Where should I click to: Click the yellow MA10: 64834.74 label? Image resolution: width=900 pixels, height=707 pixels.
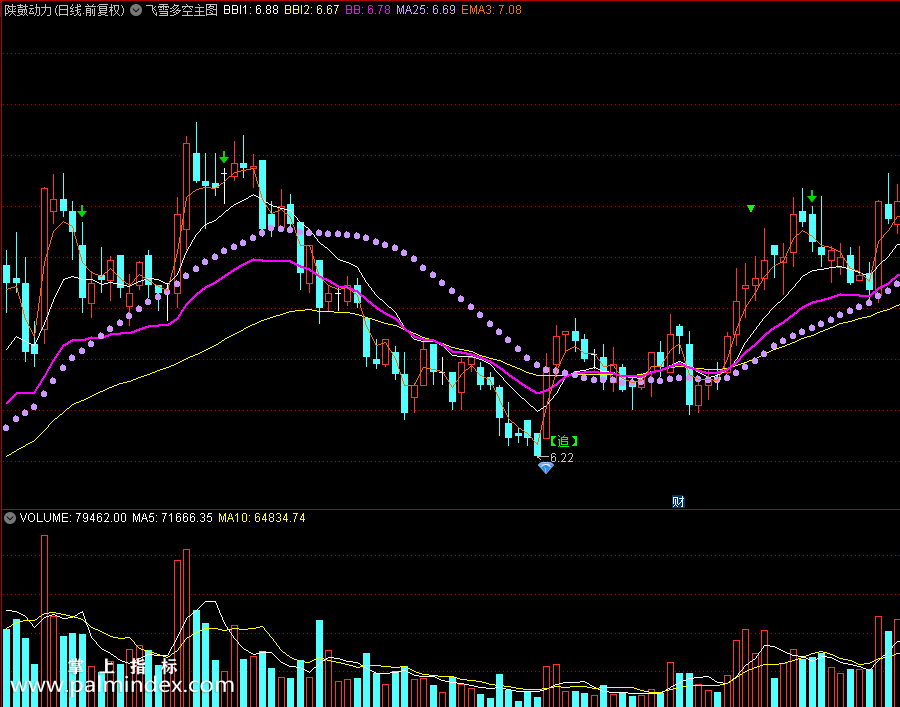pyautogui.click(x=262, y=518)
